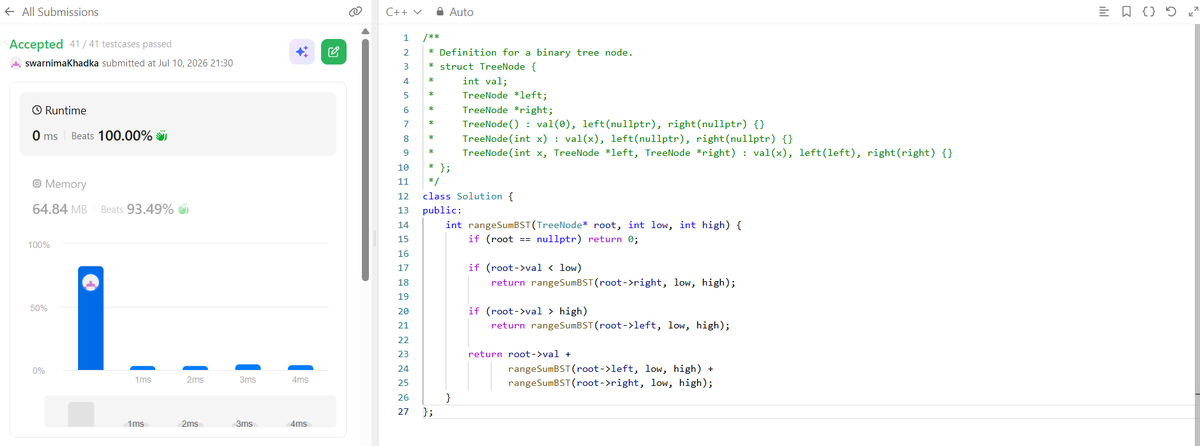This screenshot has height=446, width=1200.
Task: Click the tallest runtime distribution bar
Action: coord(90,317)
